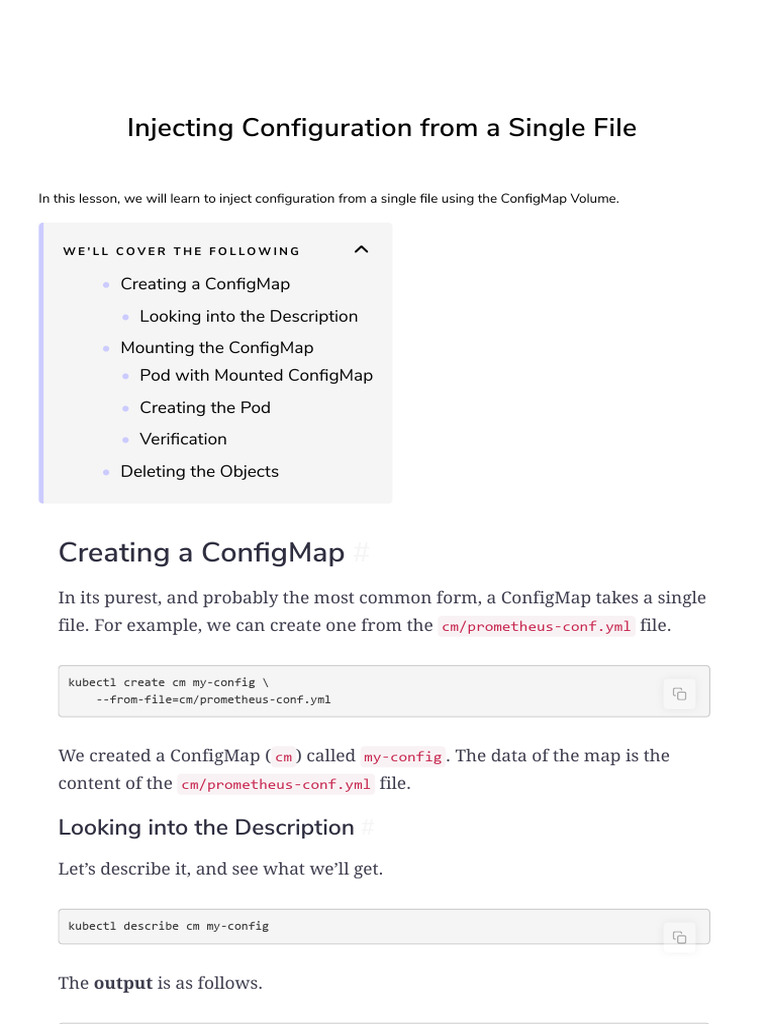768x1024 pixels.
Task: Navigate to Creating the Pod section
Action: click(x=205, y=407)
